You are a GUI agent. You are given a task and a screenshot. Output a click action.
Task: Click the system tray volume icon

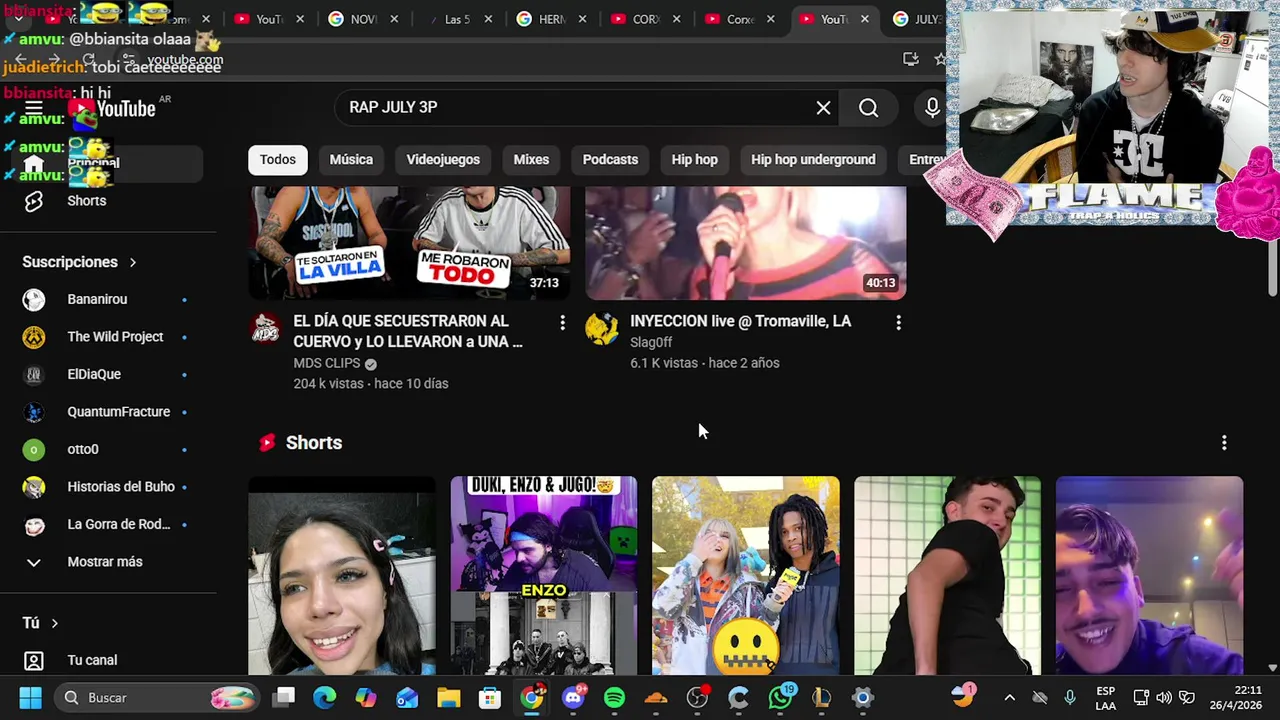click(1164, 698)
